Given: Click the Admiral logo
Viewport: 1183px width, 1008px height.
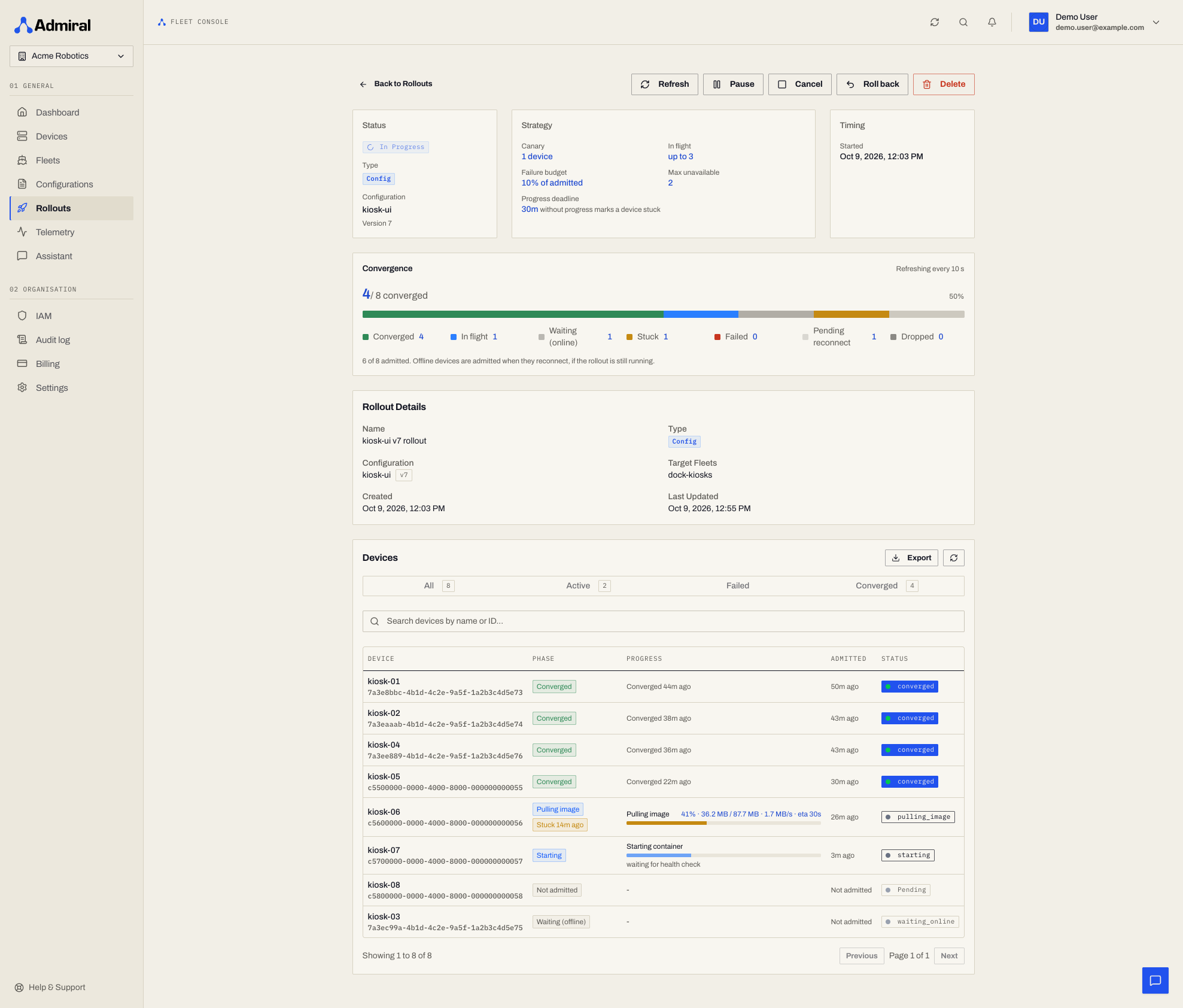Looking at the screenshot, I should (53, 25).
